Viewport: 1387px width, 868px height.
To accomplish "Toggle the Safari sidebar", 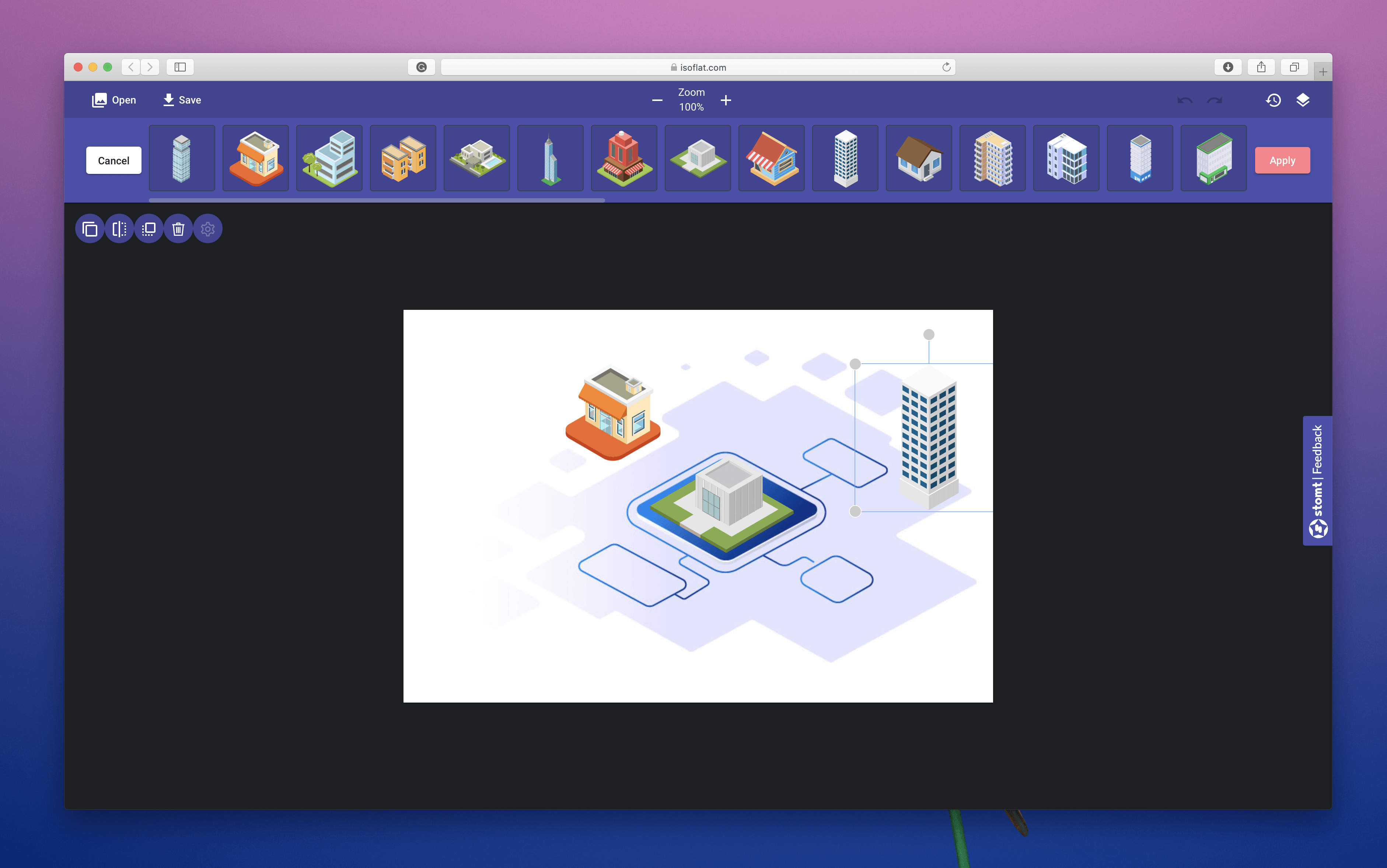I will (x=180, y=67).
